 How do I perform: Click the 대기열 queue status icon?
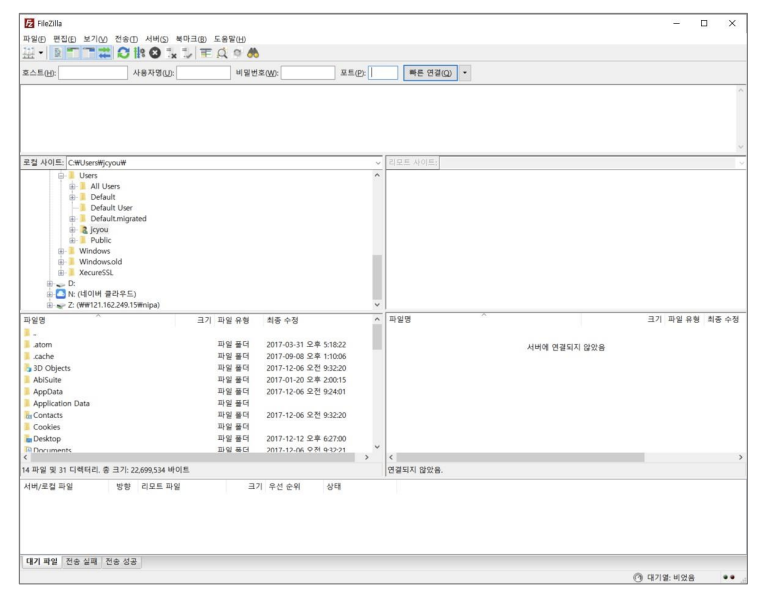(638, 578)
